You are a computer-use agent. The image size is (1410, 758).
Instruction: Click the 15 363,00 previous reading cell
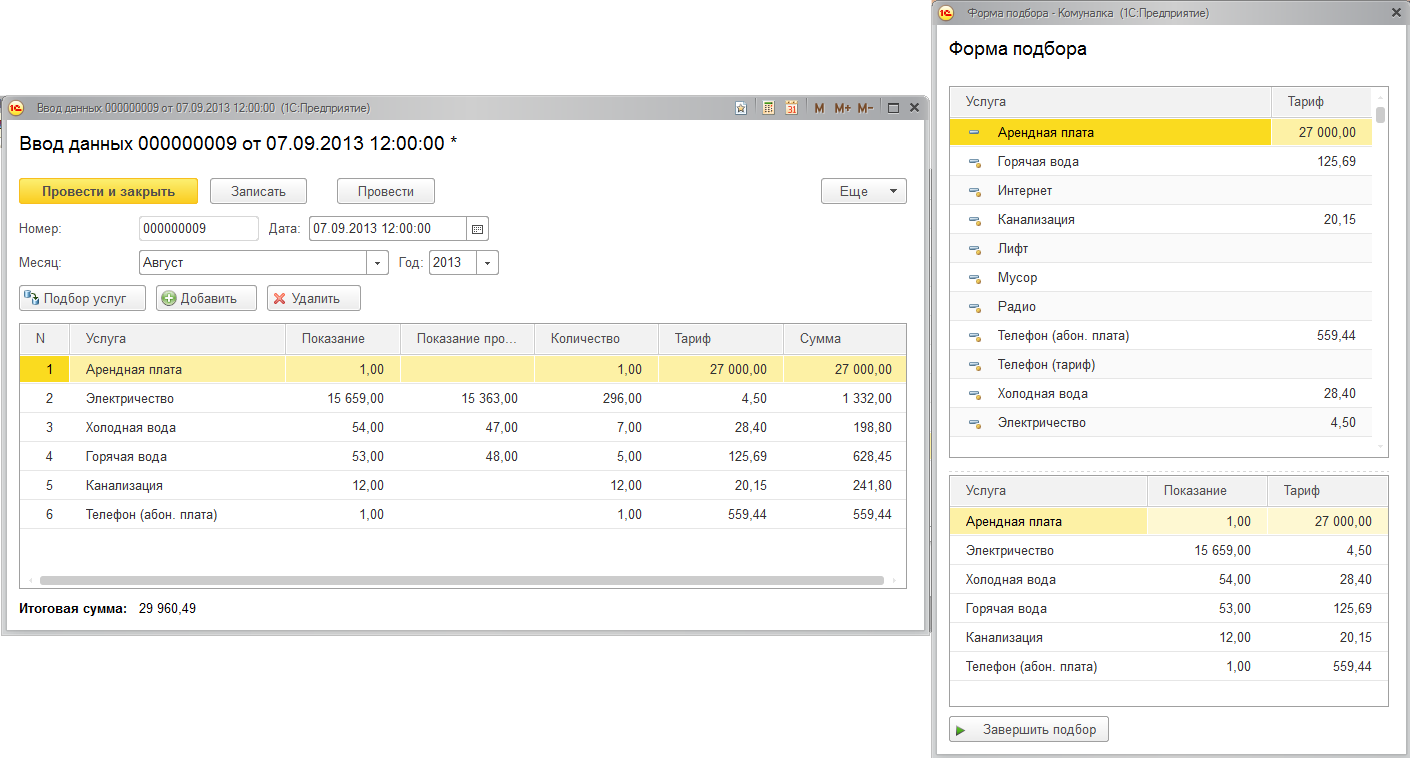coord(468,399)
